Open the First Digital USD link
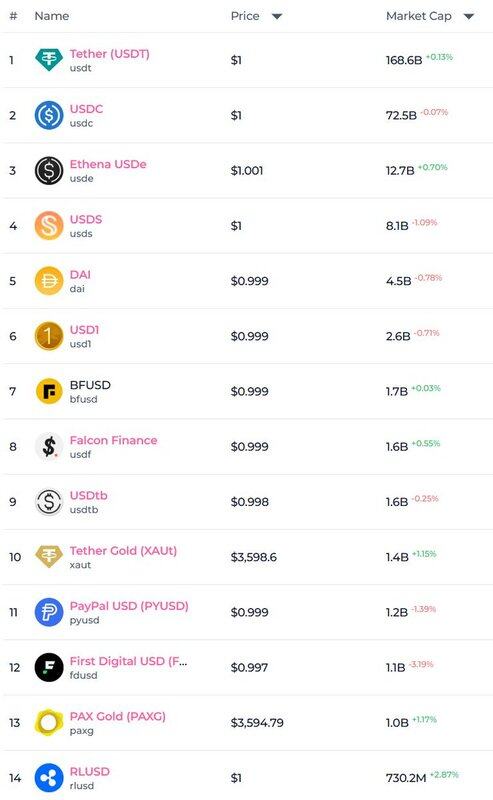The width and height of the screenshot is (493, 800). point(129,661)
